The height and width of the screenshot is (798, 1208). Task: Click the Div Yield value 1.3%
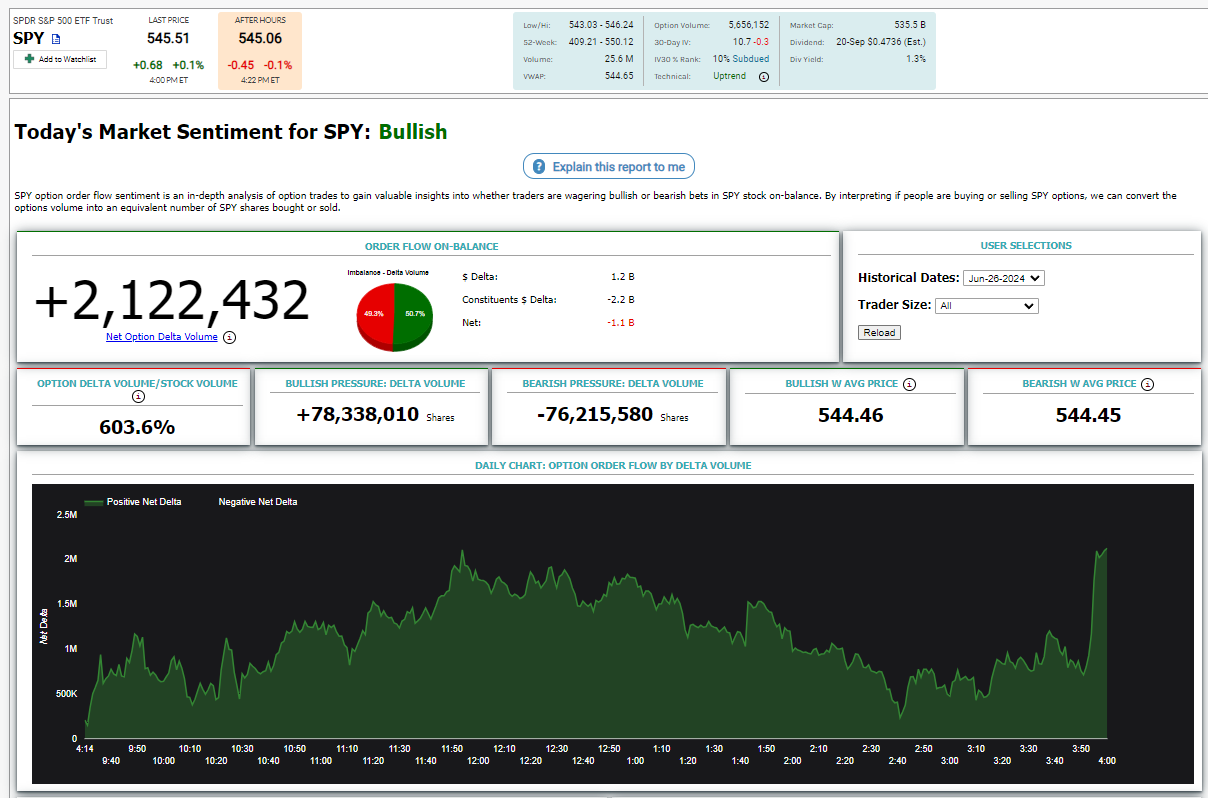point(916,59)
